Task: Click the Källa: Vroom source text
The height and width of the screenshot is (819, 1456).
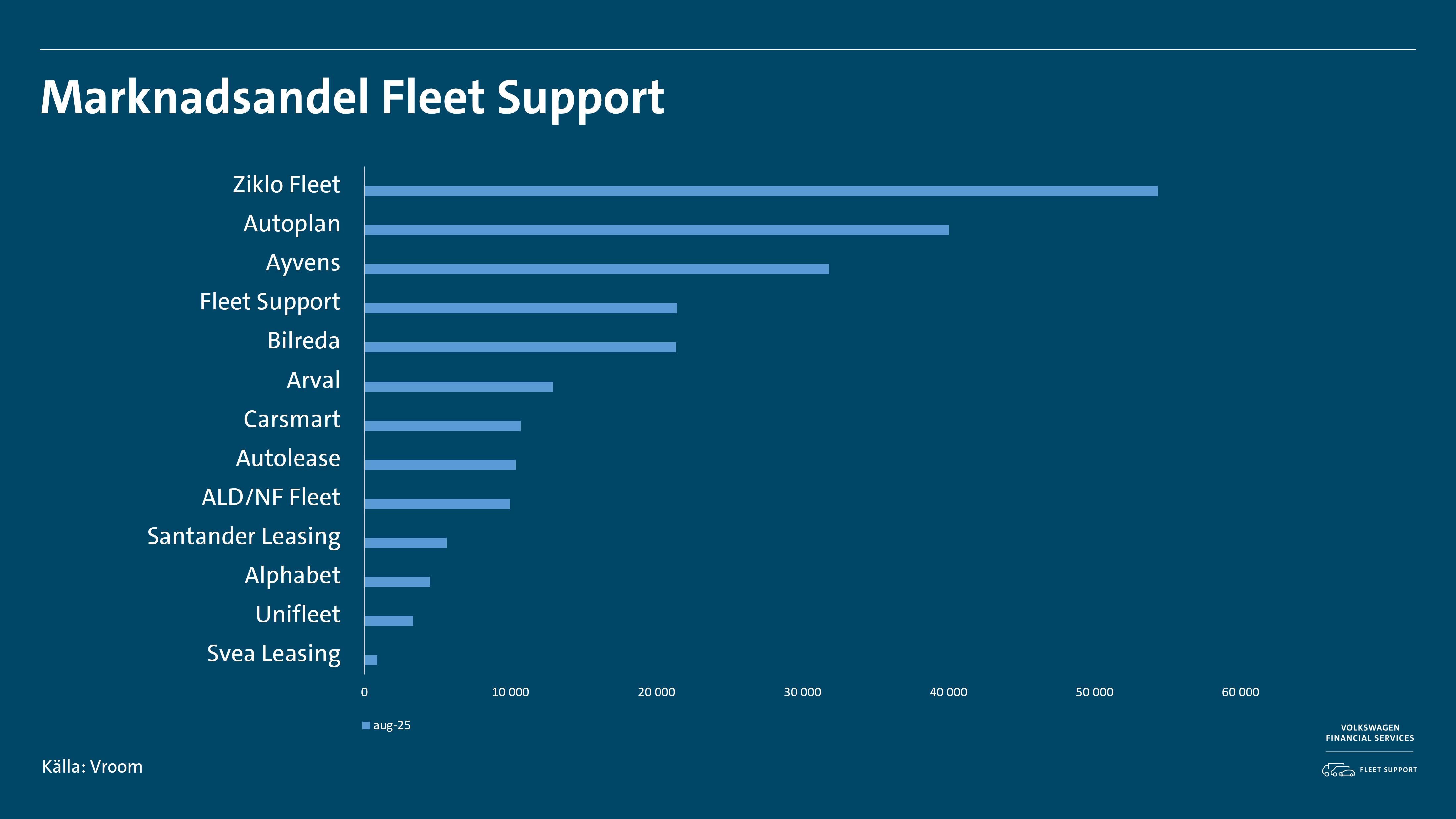Action: click(92, 766)
